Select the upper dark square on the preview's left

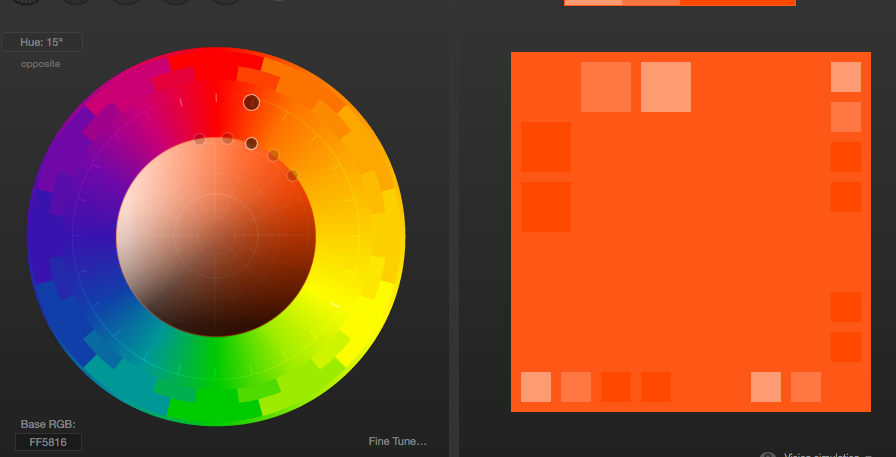pos(546,147)
